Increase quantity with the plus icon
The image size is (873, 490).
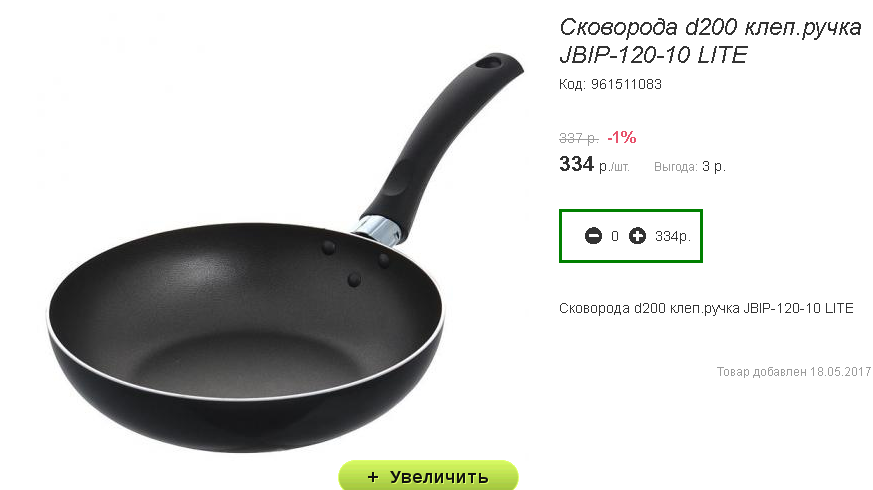637,236
